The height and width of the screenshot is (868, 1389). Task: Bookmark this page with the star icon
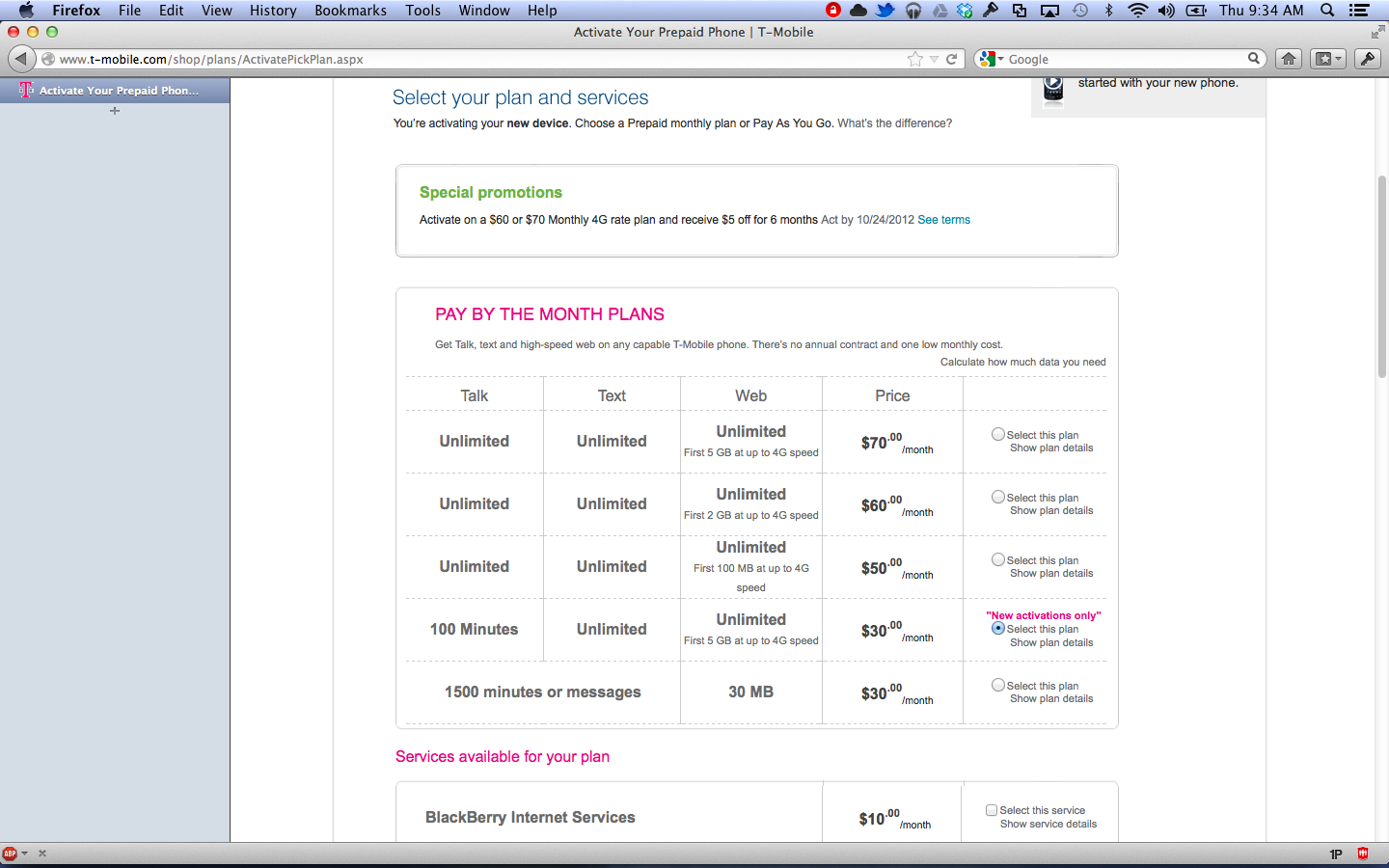click(x=915, y=59)
